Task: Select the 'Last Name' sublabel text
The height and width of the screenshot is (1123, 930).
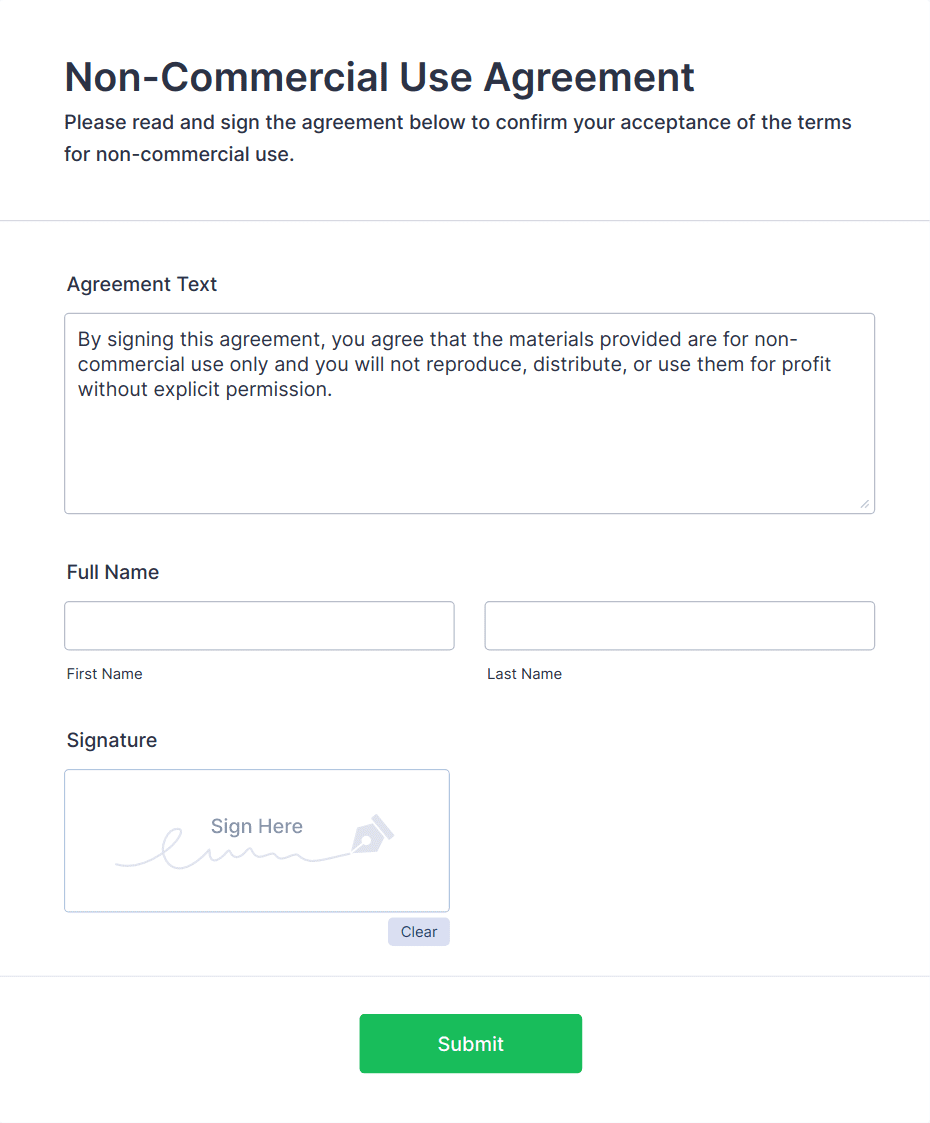Action: 524,674
